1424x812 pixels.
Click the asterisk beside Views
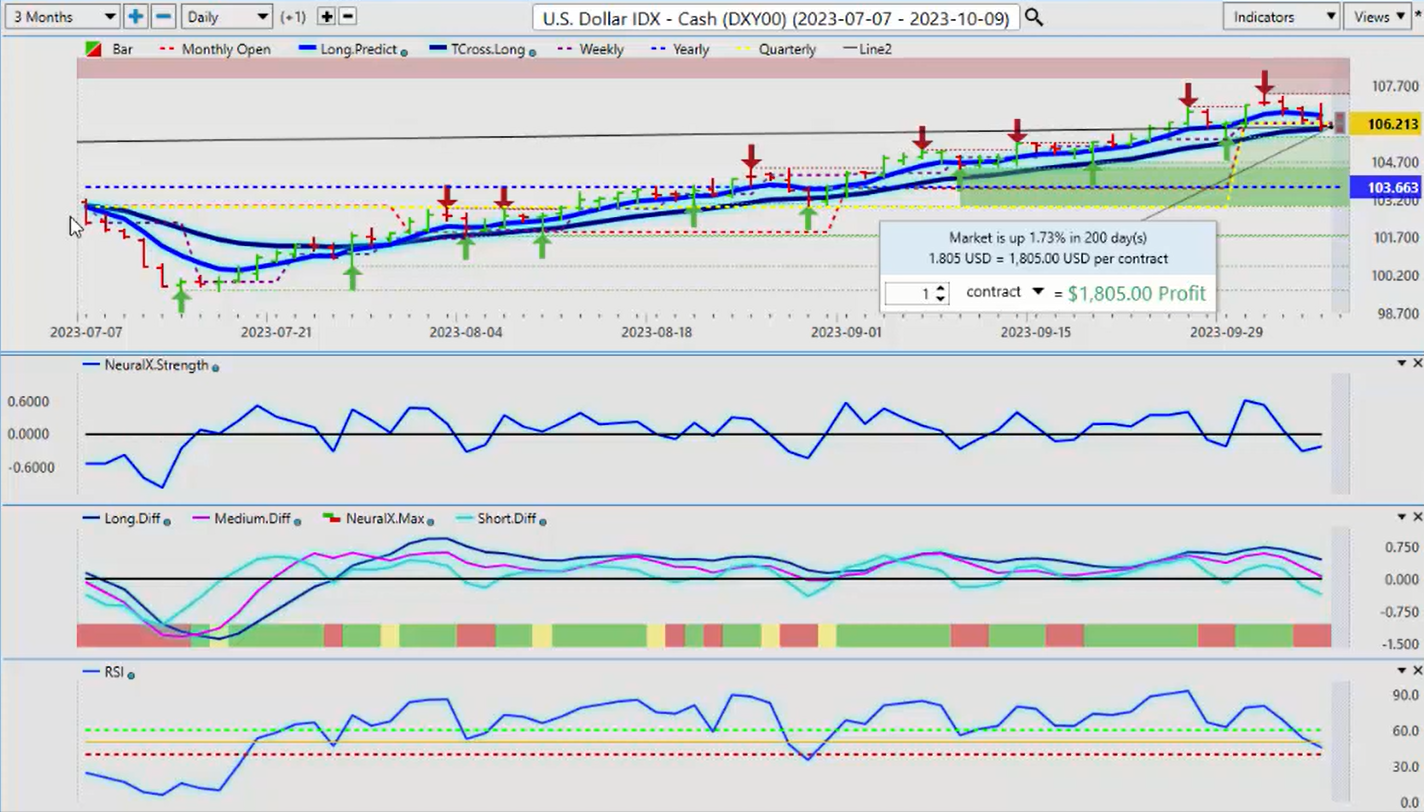[1416, 16]
